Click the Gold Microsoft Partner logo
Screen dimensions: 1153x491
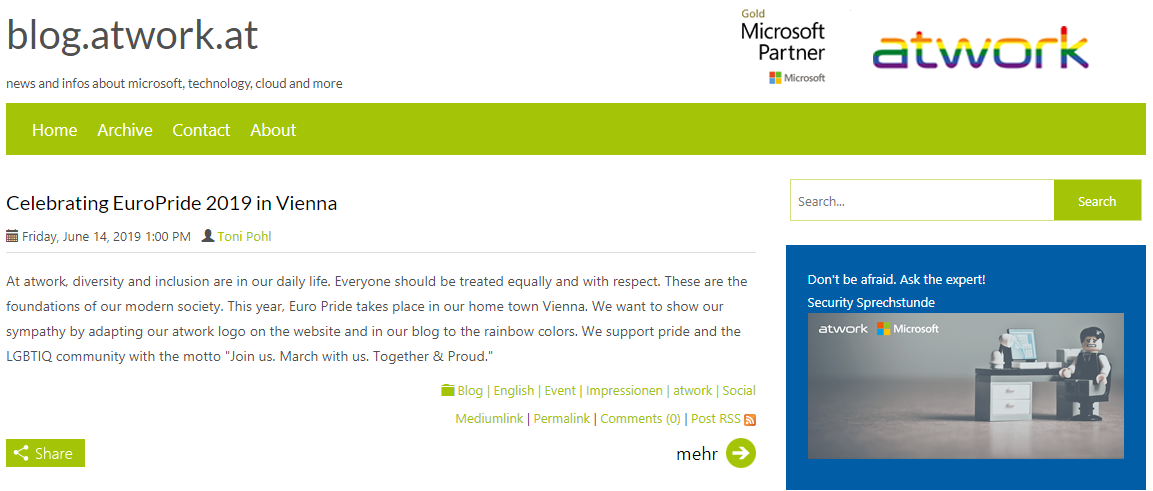[x=783, y=46]
